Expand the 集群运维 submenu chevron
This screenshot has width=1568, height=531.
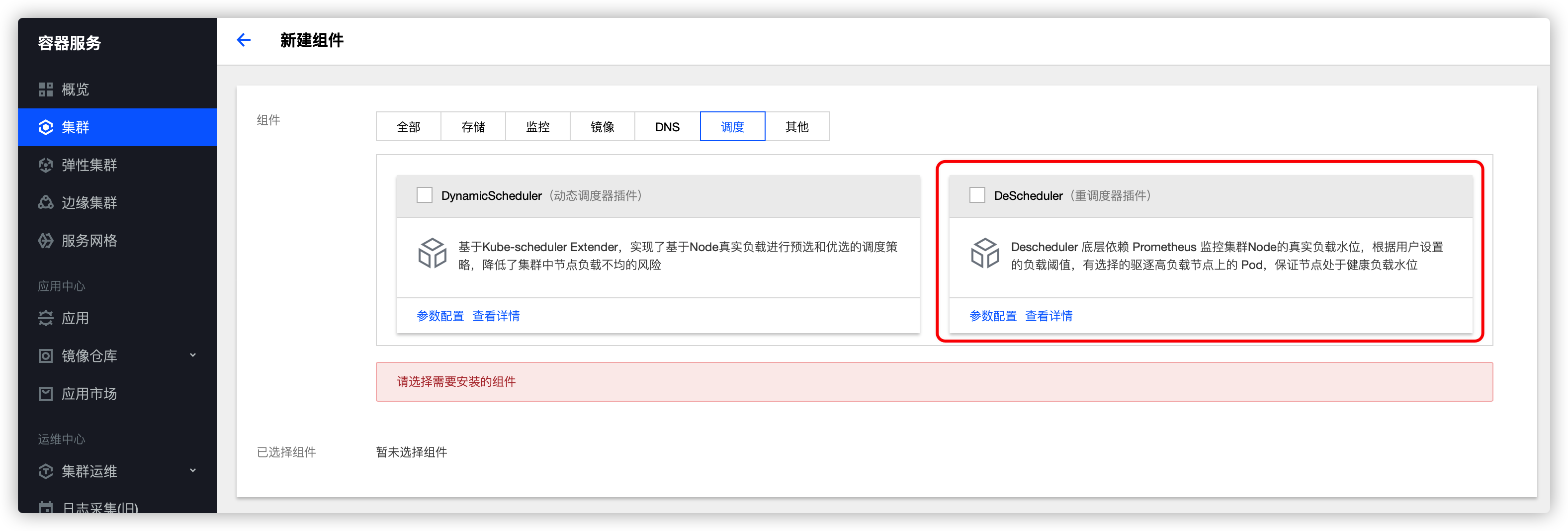pyautogui.click(x=193, y=470)
